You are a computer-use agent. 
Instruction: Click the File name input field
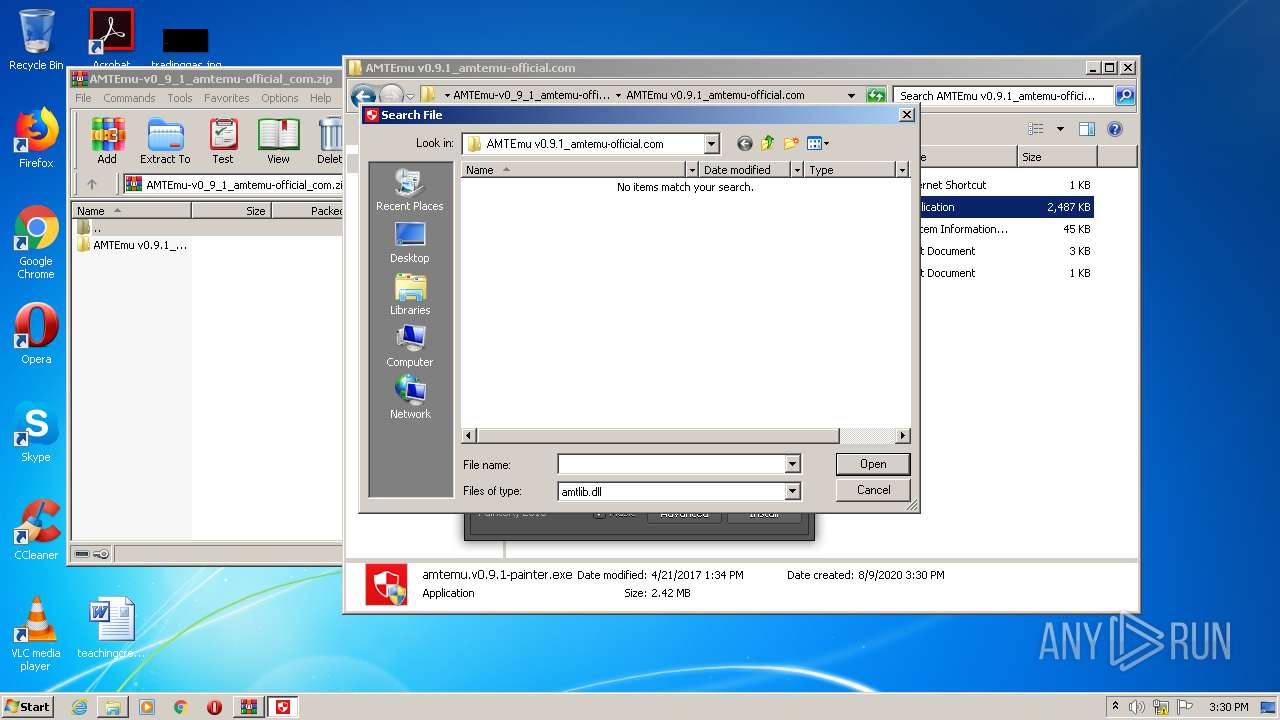point(672,464)
